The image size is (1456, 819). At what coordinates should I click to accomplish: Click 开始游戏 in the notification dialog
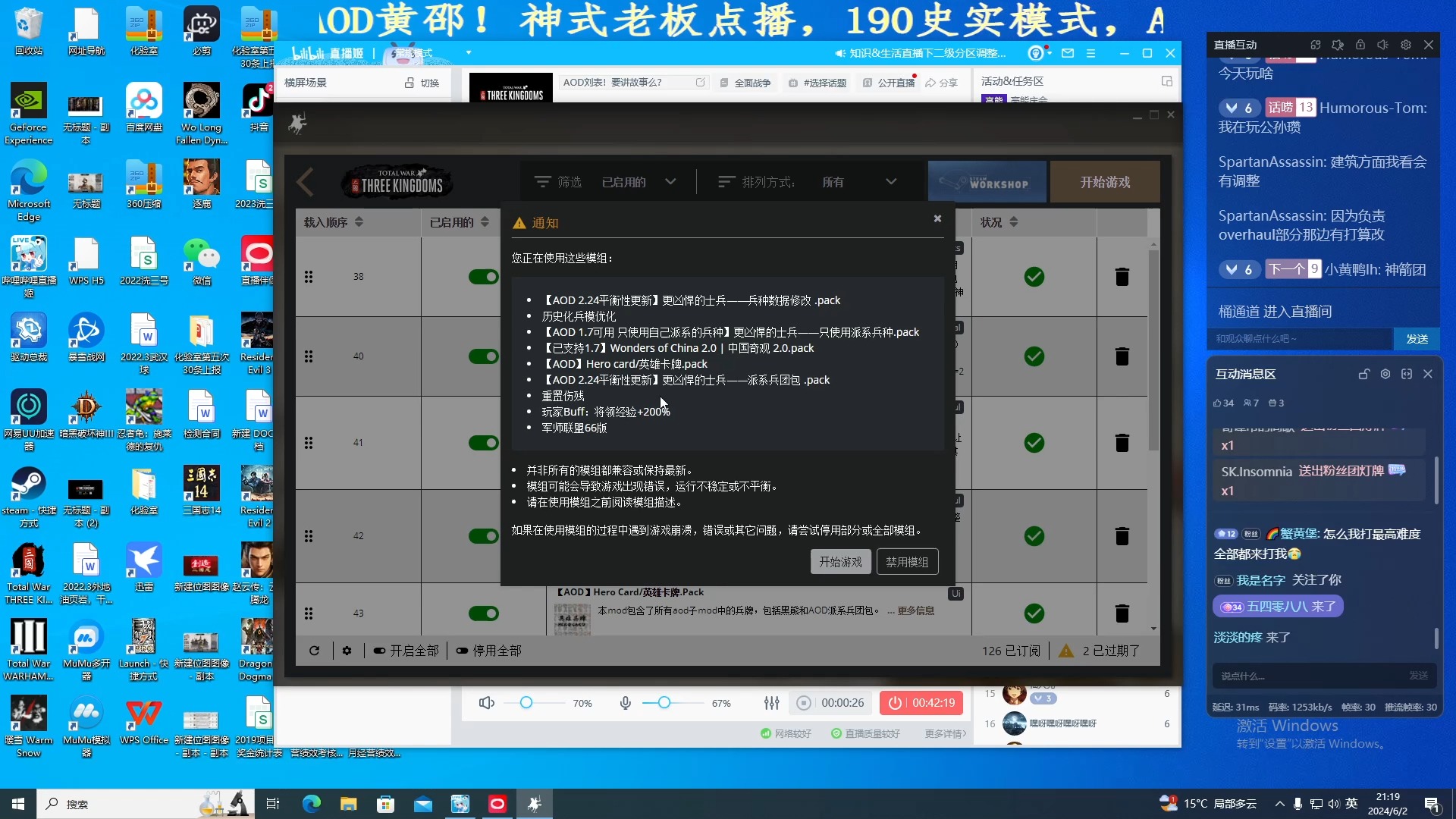point(840,562)
